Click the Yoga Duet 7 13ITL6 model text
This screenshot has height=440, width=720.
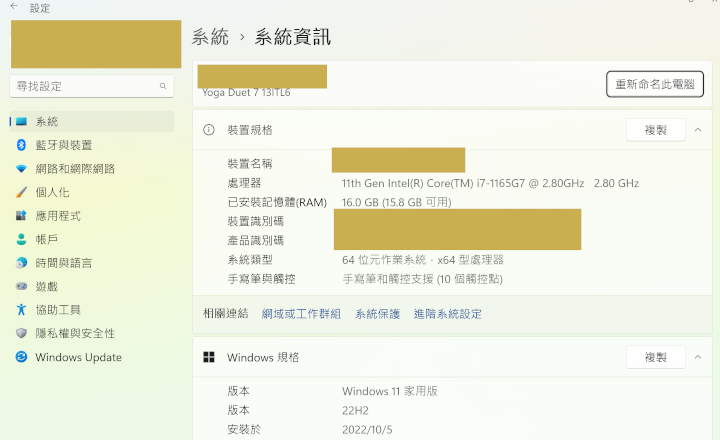point(246,92)
